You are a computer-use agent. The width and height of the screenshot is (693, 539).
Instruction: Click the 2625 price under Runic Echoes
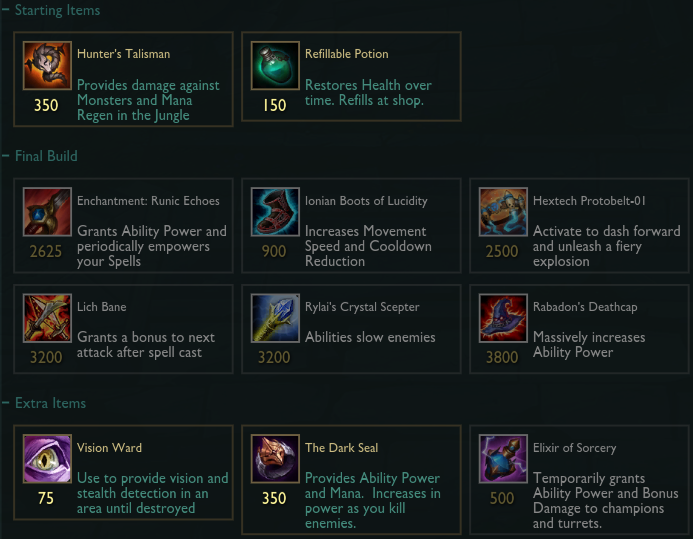pyautogui.click(x=46, y=251)
